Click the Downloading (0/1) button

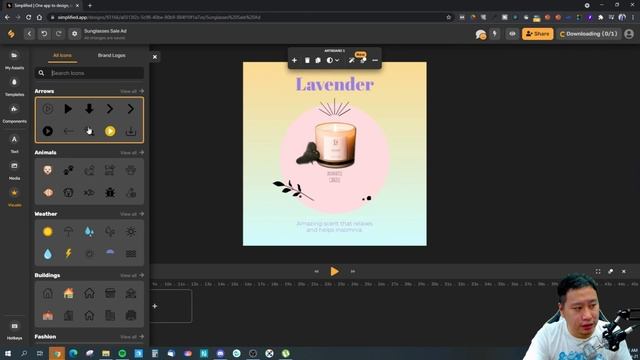[x=589, y=34]
